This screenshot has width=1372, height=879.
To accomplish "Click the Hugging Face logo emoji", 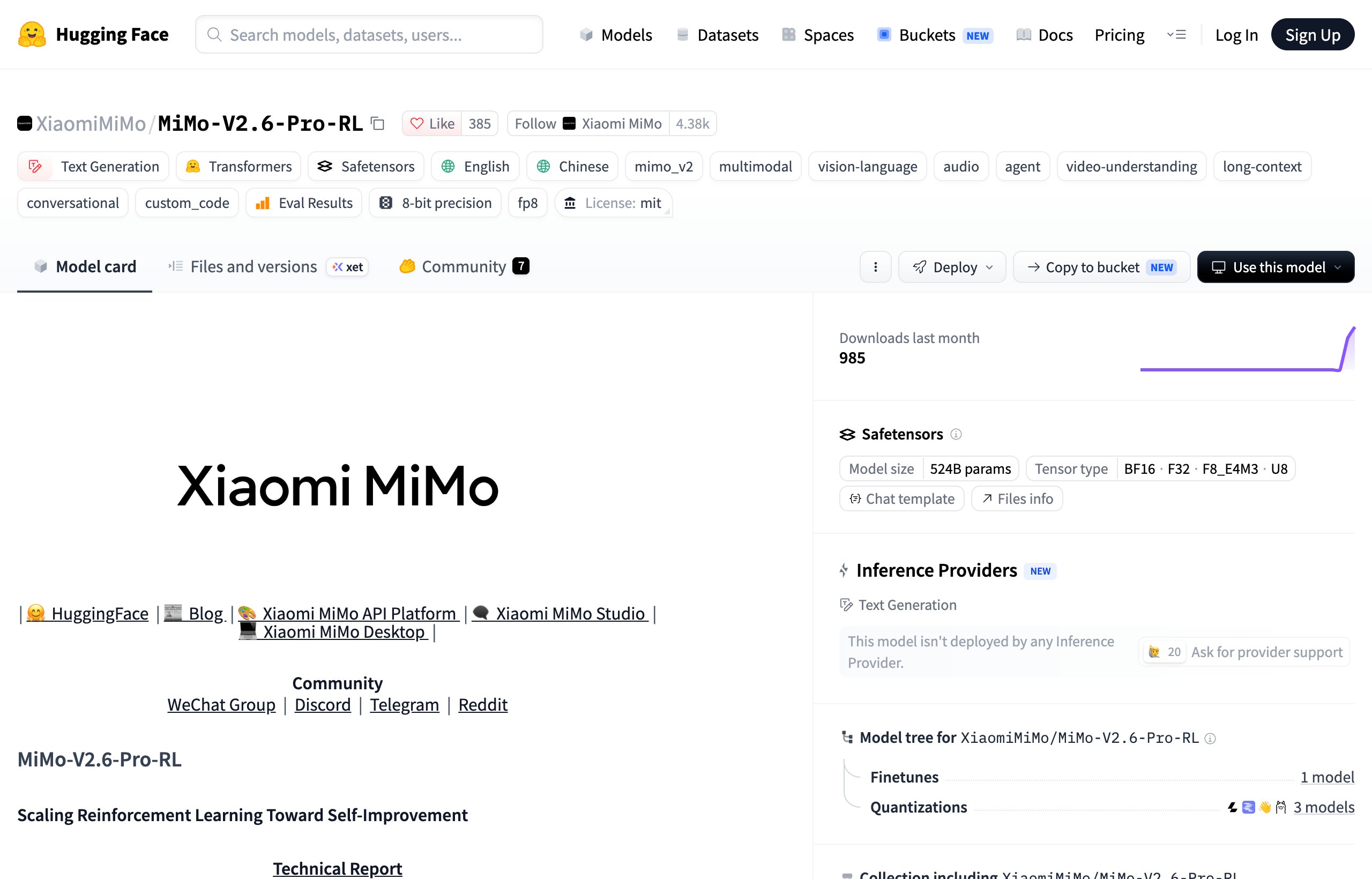I will 32,35.
